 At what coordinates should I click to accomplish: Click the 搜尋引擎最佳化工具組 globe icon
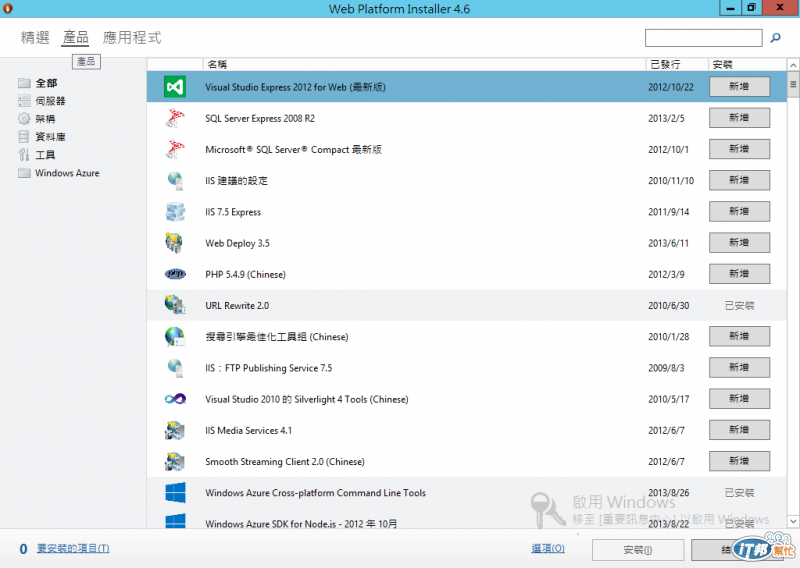174,337
